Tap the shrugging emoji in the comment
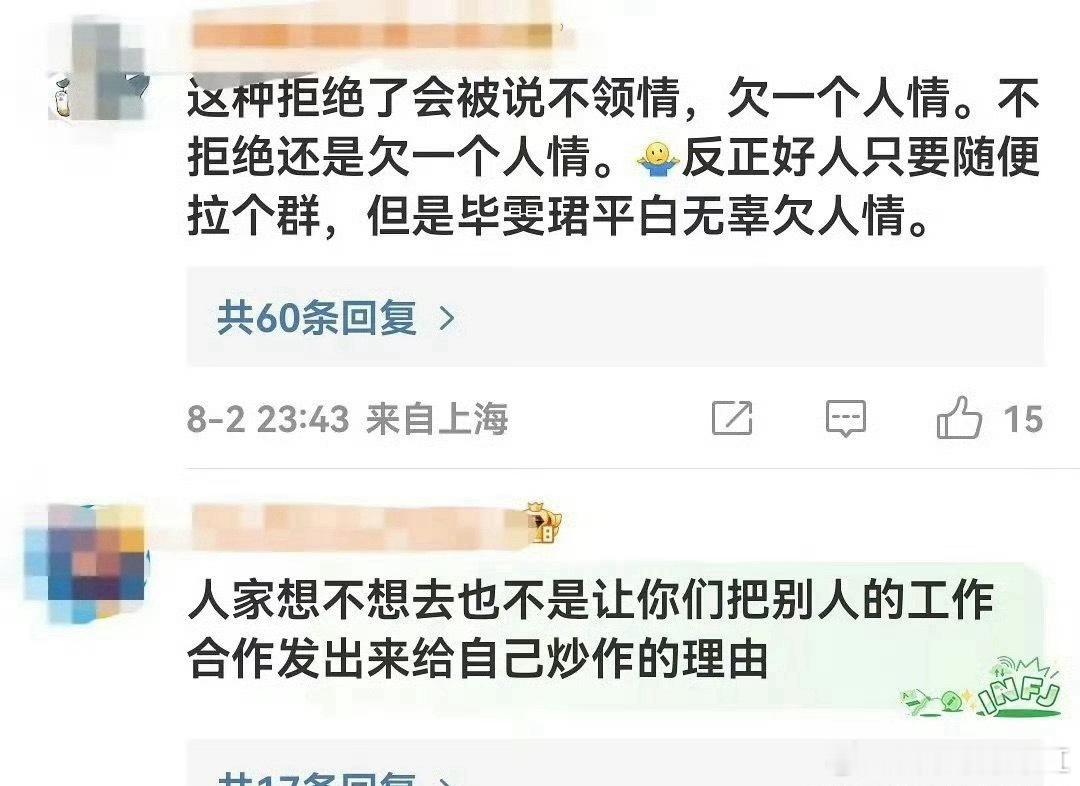The height and width of the screenshot is (786, 1080). click(x=658, y=158)
